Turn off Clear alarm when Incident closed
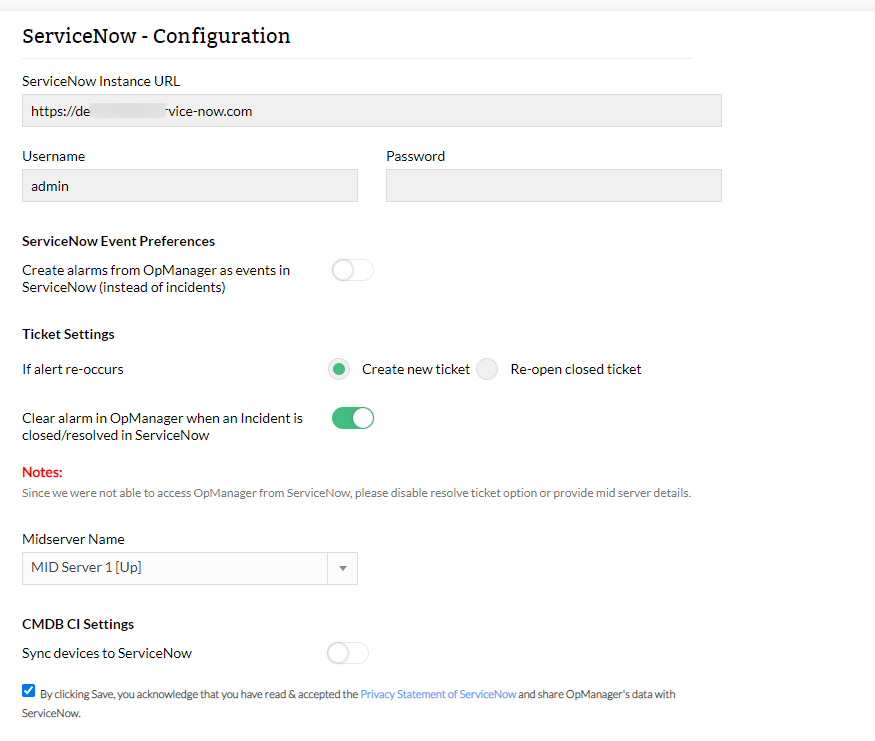 pyautogui.click(x=352, y=418)
